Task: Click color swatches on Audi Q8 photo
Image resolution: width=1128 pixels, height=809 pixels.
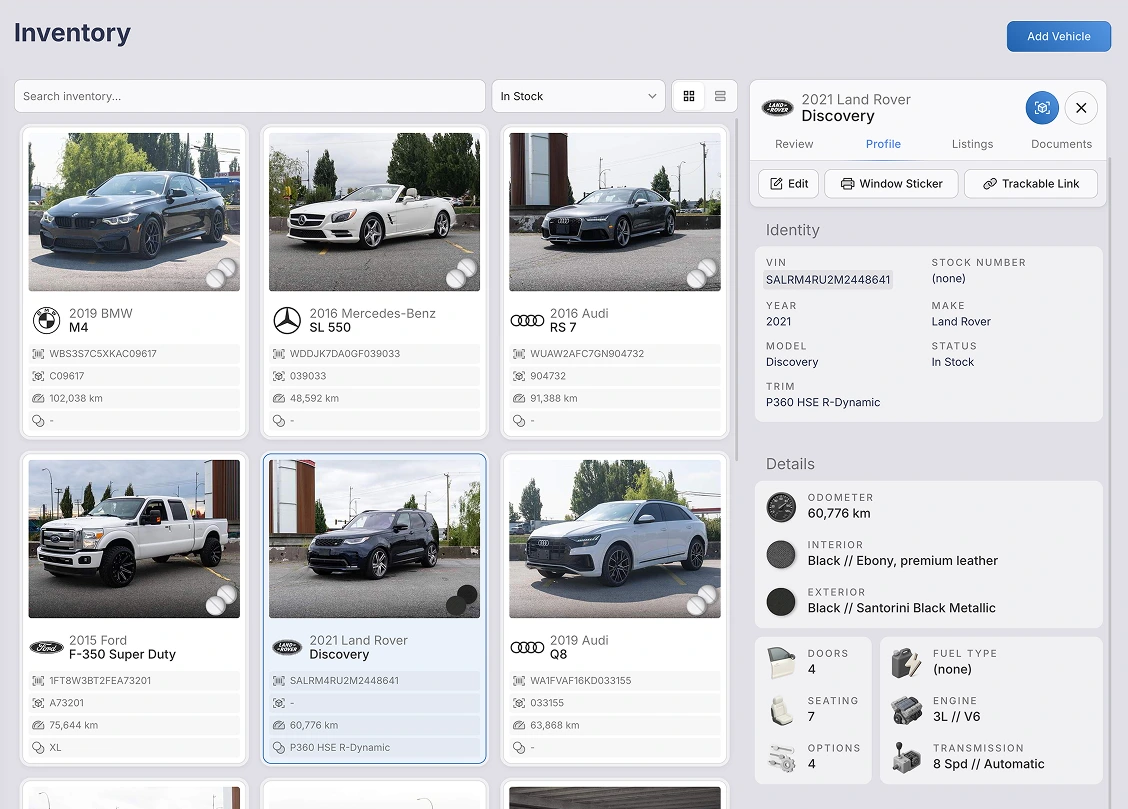Action: 701,600
